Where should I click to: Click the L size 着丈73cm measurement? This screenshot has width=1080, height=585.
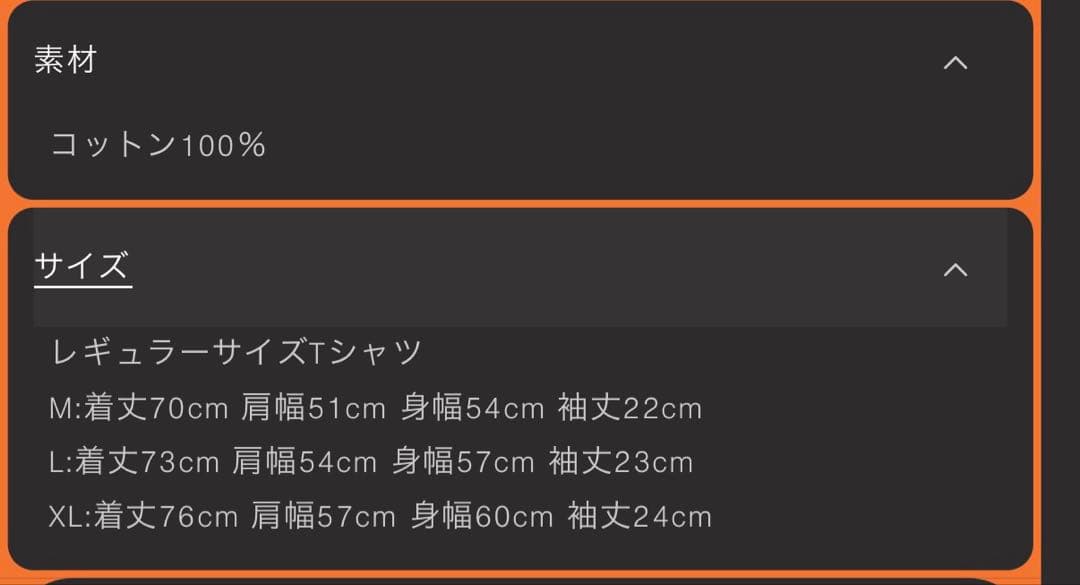point(148,462)
